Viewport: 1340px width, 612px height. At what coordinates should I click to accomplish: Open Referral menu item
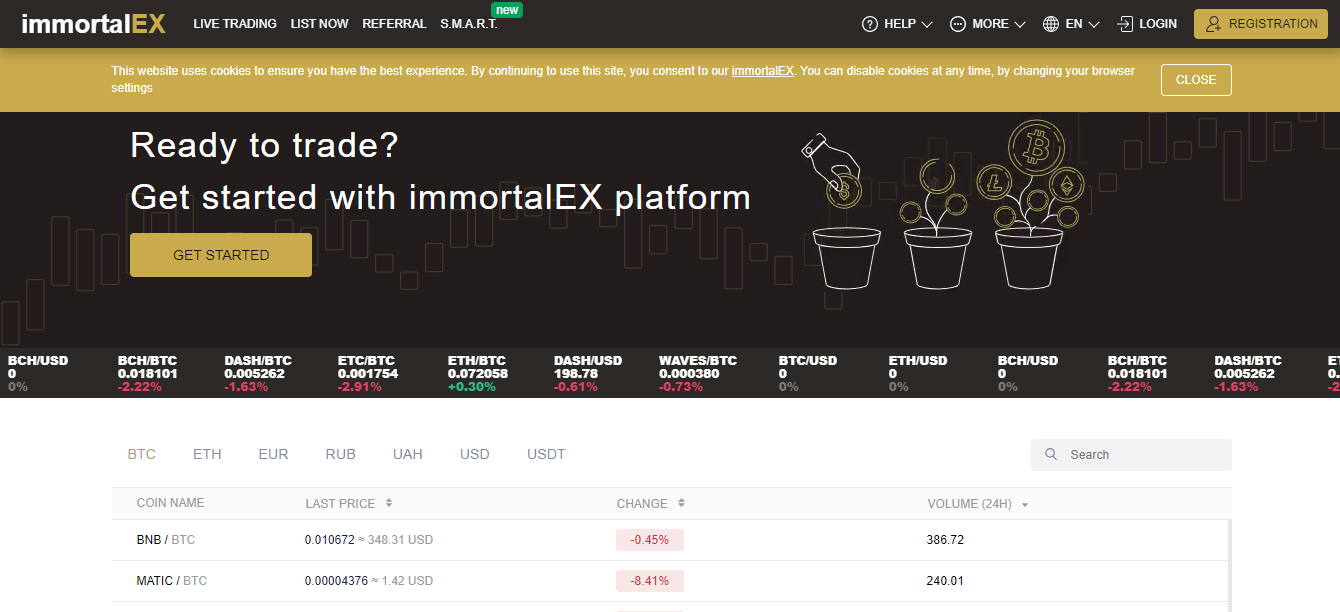click(394, 24)
